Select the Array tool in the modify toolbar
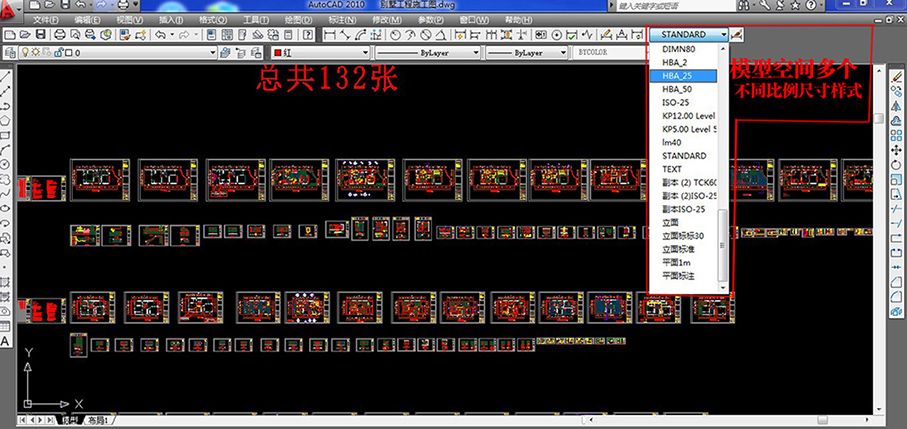The image size is (907, 429). (x=896, y=136)
